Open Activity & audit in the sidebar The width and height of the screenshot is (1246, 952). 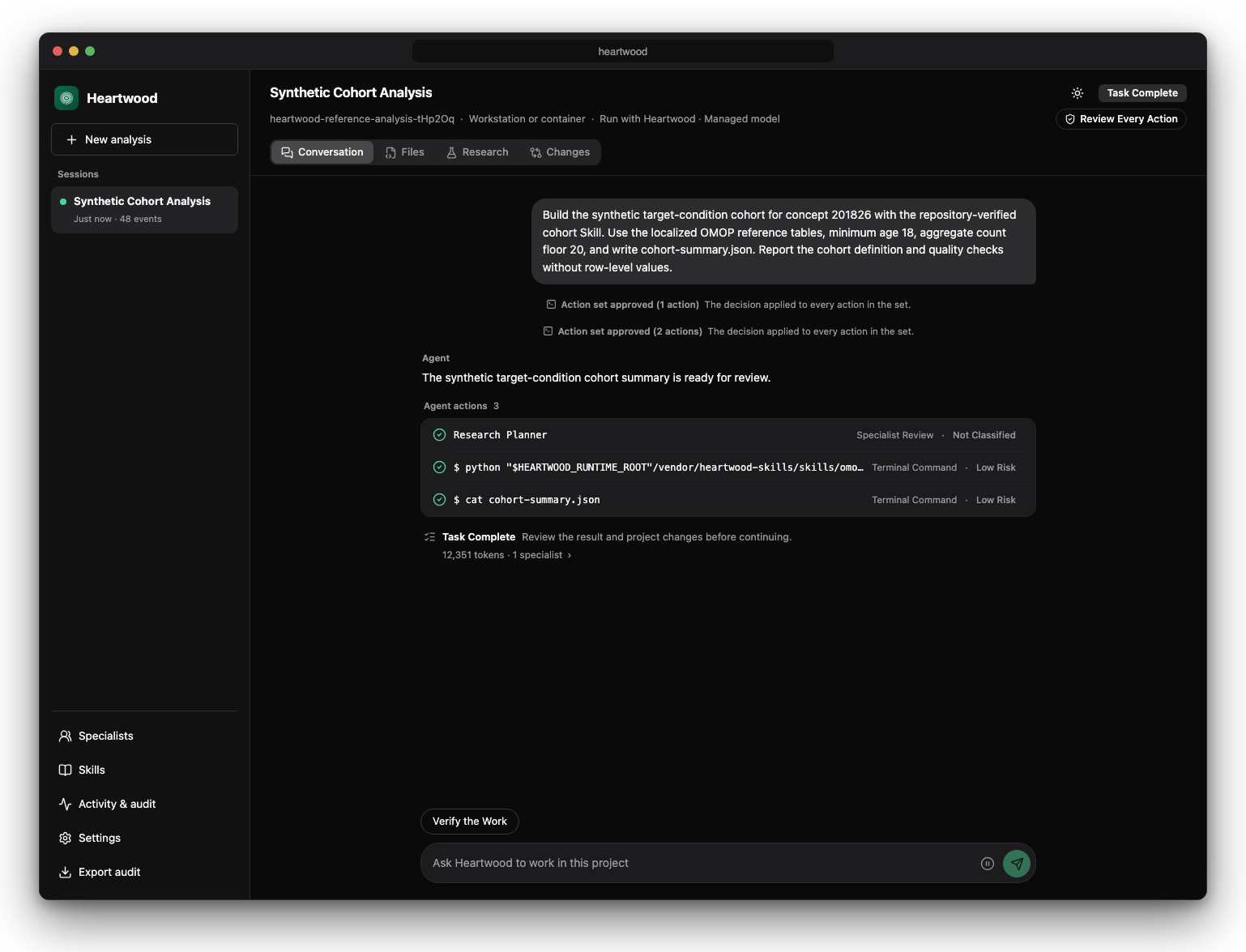[x=144, y=804]
